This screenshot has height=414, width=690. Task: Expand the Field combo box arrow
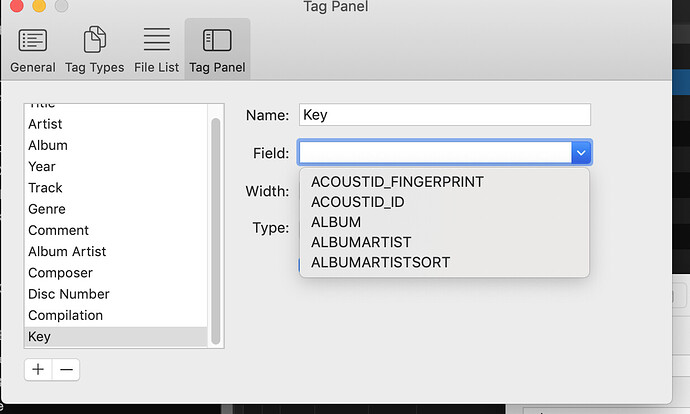pos(581,153)
